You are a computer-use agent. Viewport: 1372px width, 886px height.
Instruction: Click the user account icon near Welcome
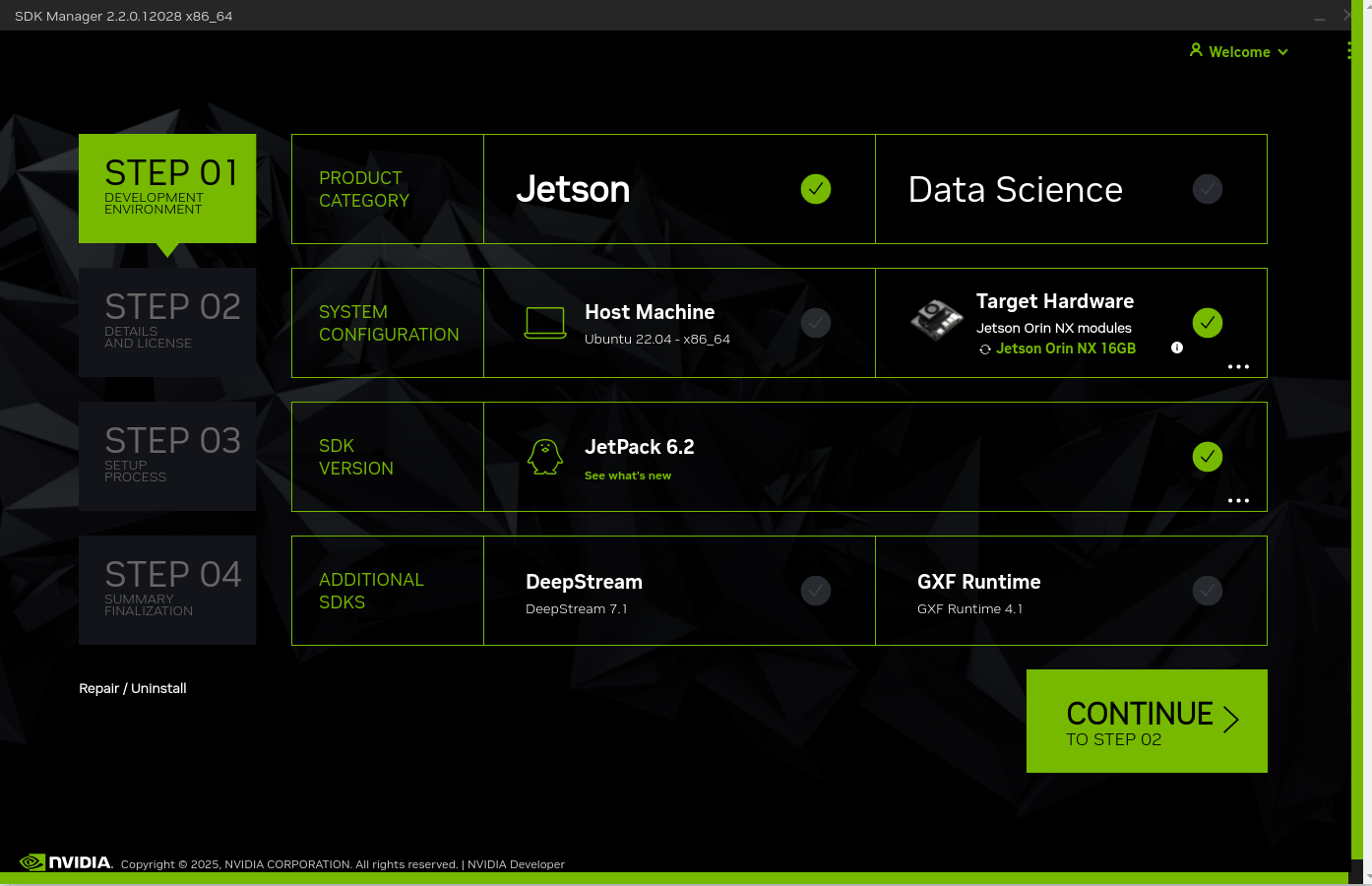click(x=1196, y=50)
